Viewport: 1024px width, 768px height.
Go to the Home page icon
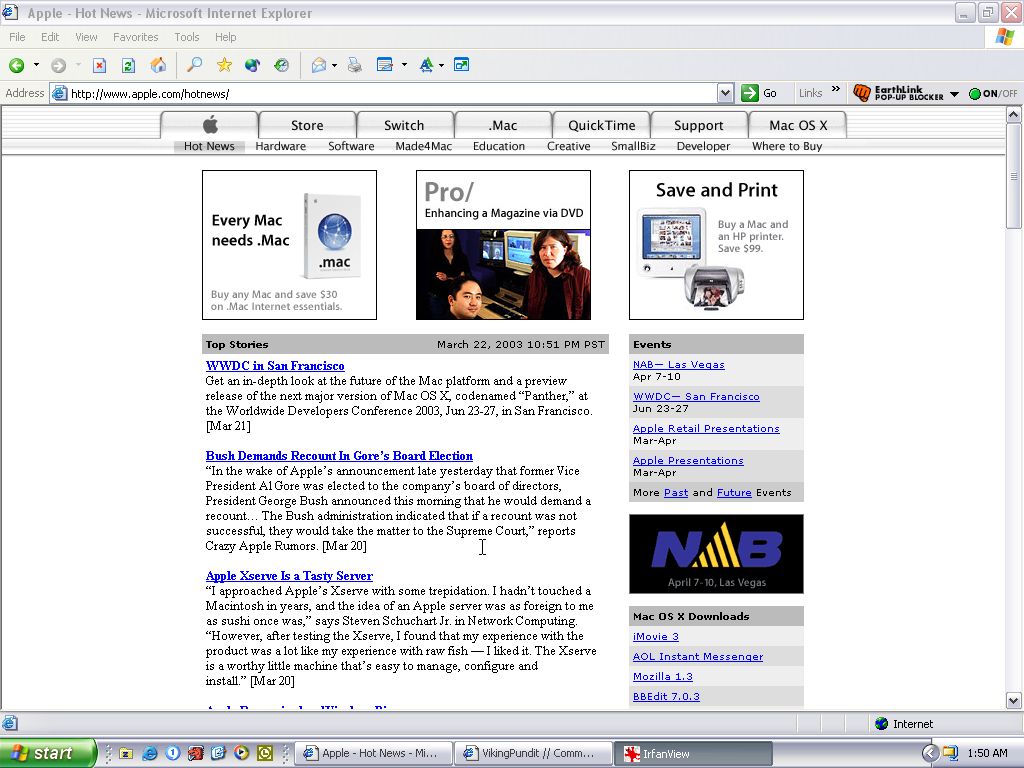click(157, 65)
